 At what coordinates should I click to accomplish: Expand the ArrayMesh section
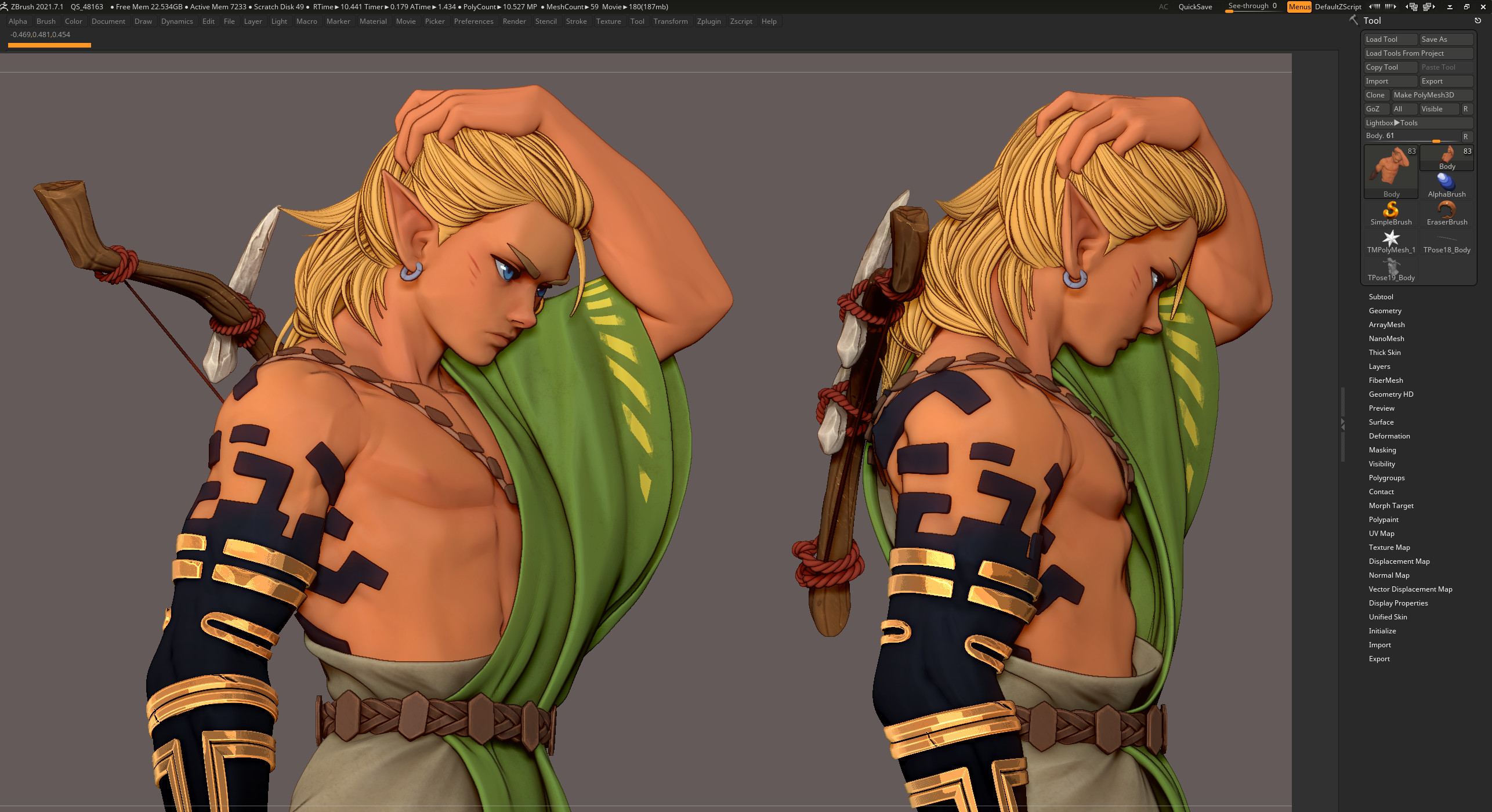(1386, 325)
